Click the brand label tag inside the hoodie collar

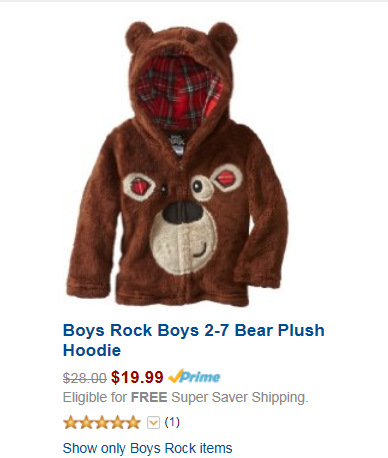click(176, 144)
